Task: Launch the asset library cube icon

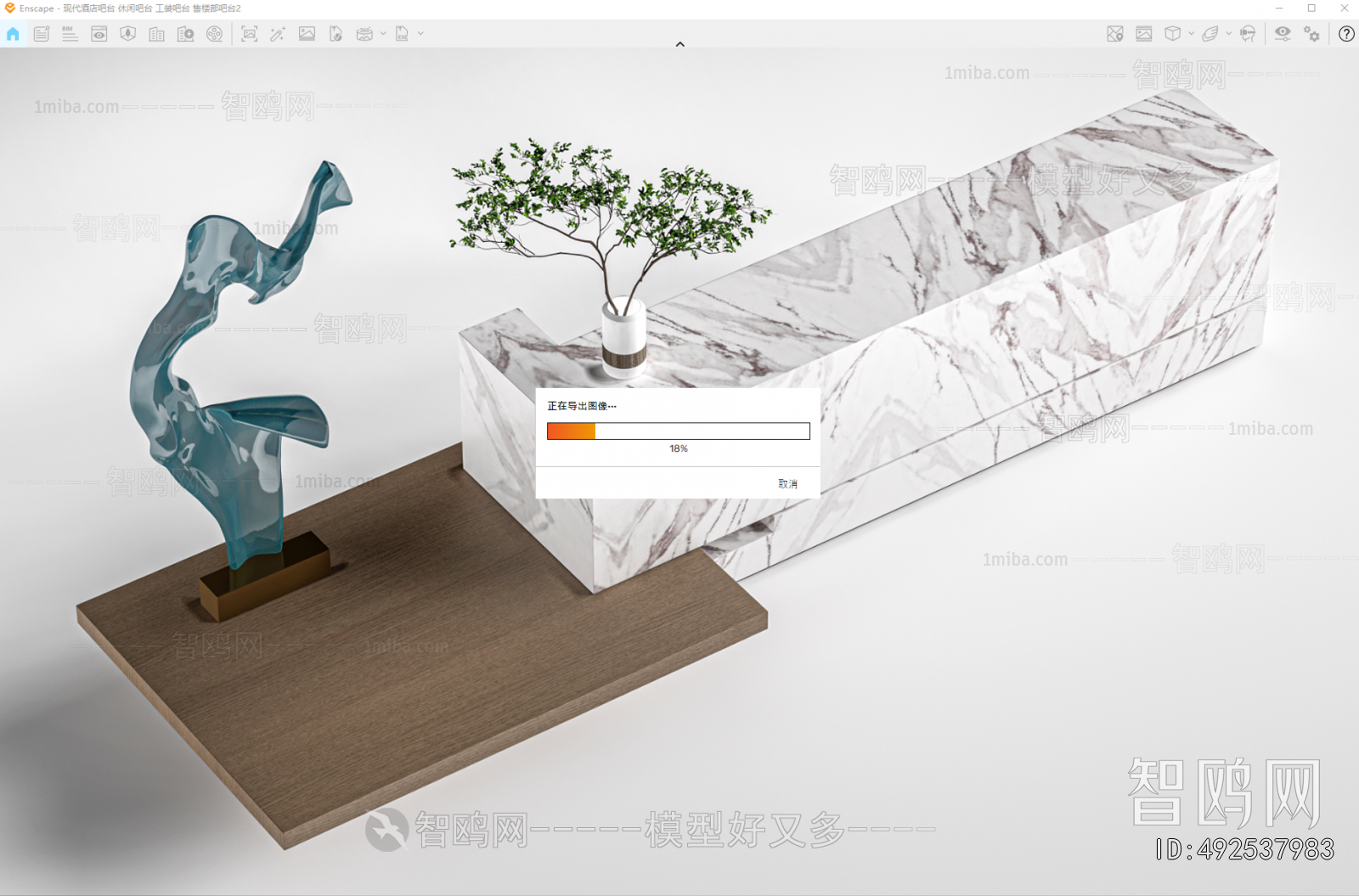Action: pyautogui.click(x=1173, y=34)
